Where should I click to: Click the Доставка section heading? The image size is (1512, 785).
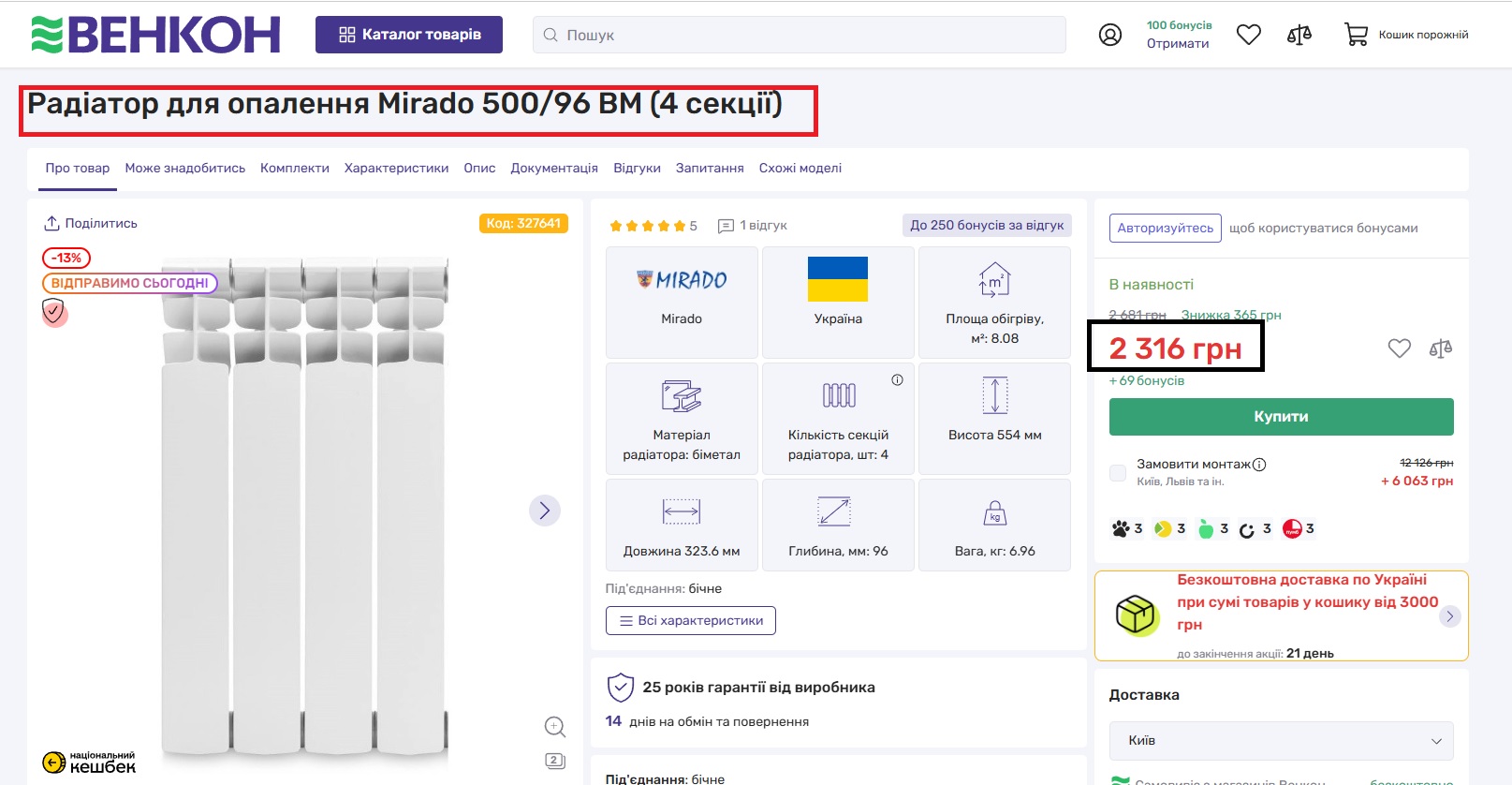(x=1144, y=695)
